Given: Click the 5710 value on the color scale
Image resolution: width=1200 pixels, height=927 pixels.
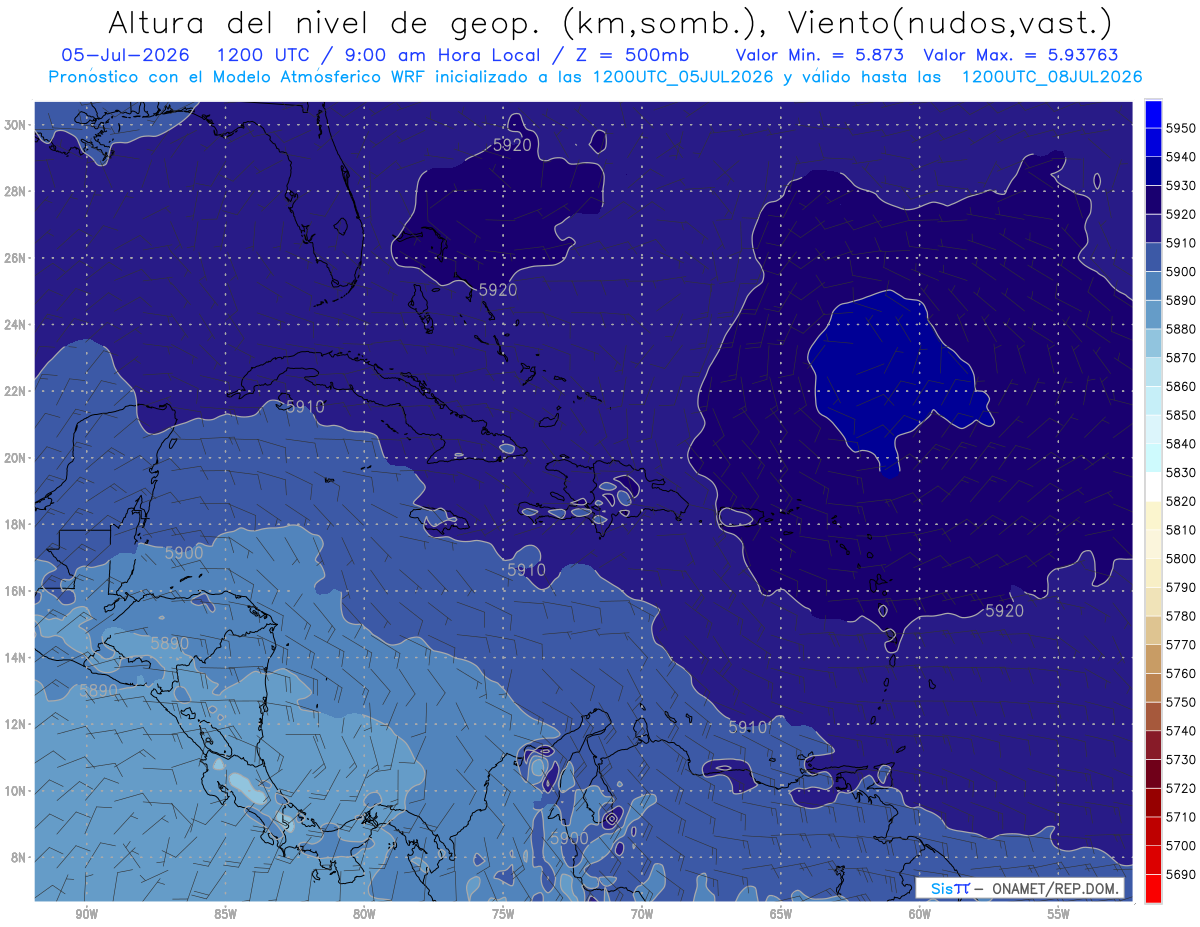Looking at the screenshot, I should coord(1181,816).
